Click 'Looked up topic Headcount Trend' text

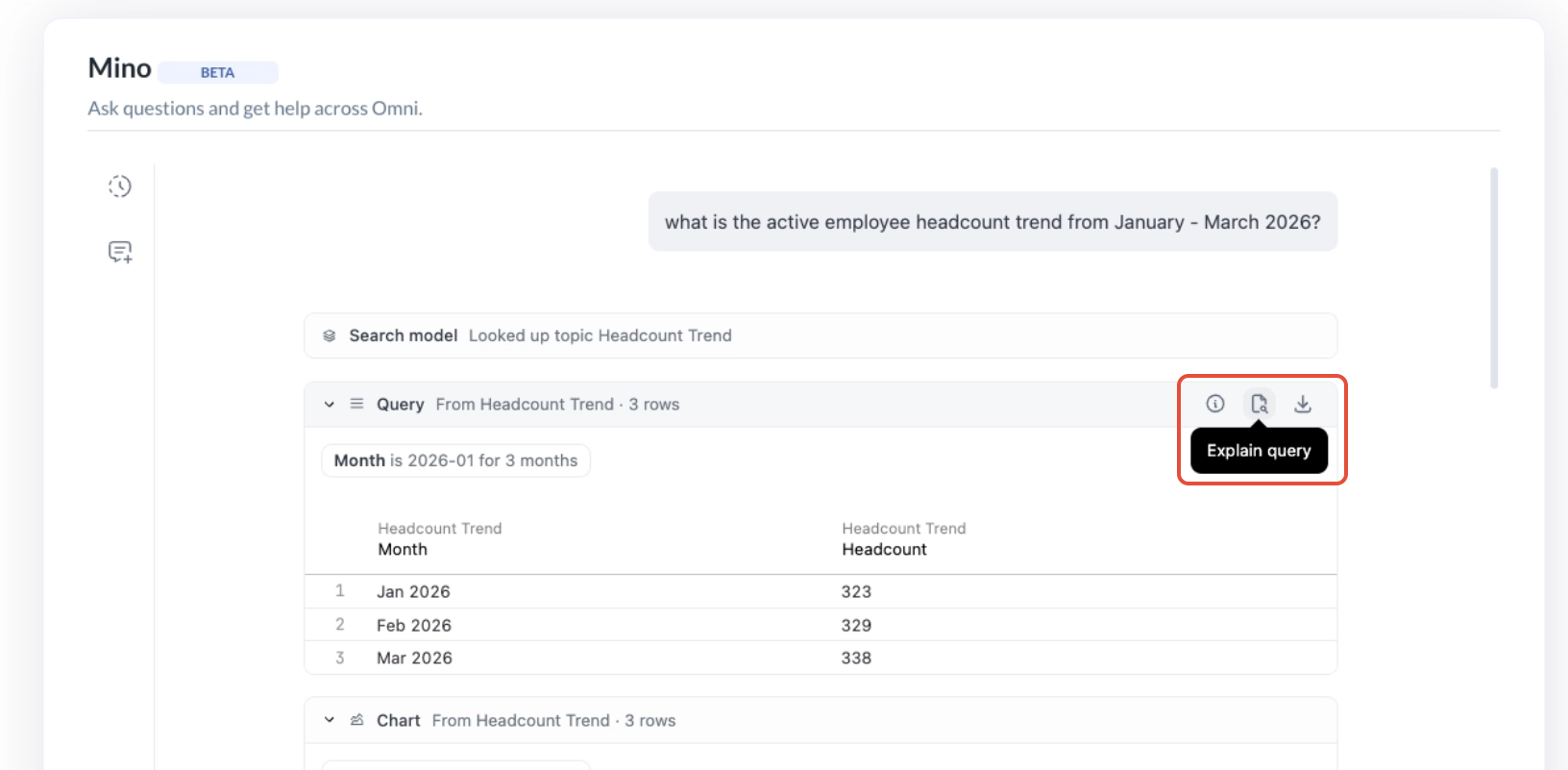(x=600, y=335)
